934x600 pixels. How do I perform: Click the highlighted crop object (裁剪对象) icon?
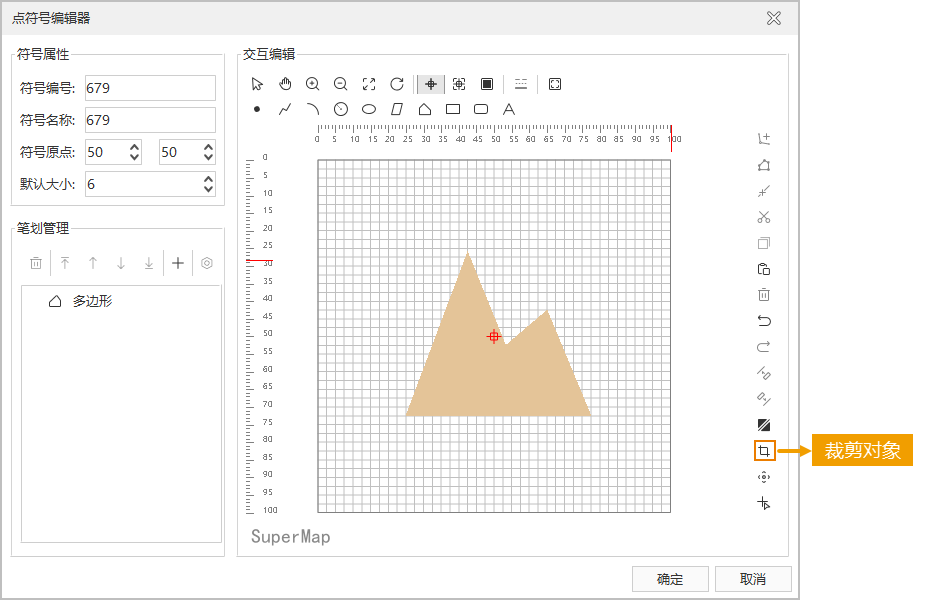[x=764, y=451]
